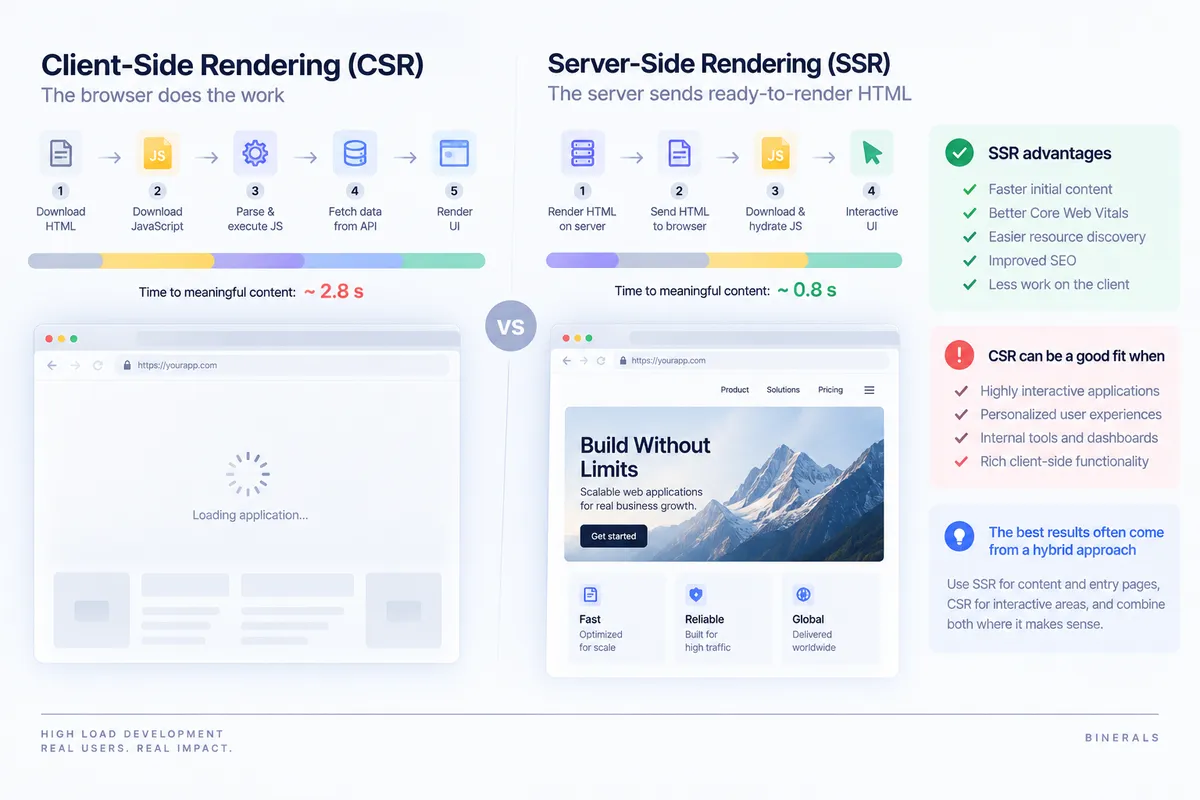Click the green check badge beside SSR advantages
Viewport: 1200px width, 800px height.
tap(959, 153)
